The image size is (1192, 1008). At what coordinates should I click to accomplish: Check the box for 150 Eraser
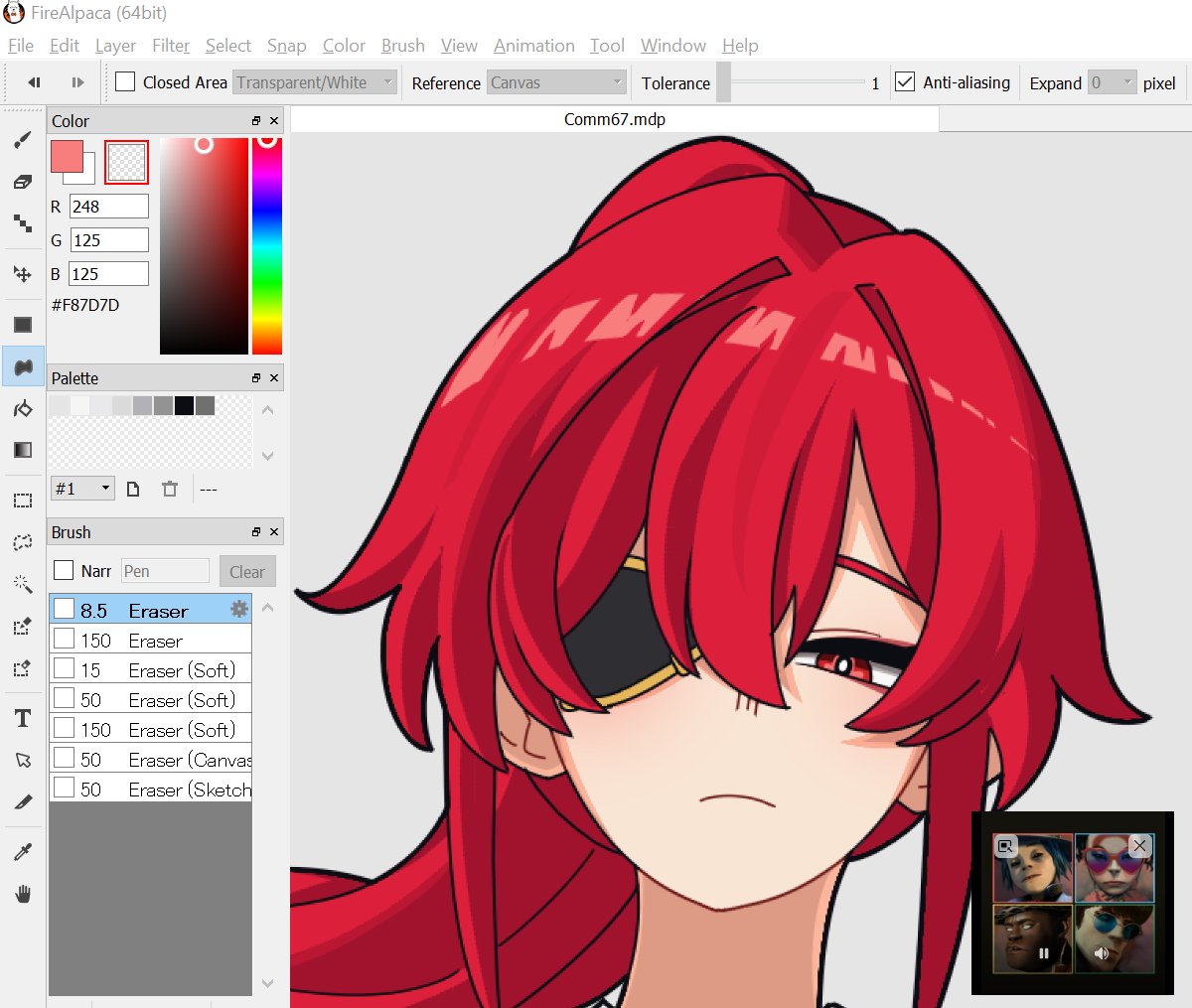tap(65, 638)
